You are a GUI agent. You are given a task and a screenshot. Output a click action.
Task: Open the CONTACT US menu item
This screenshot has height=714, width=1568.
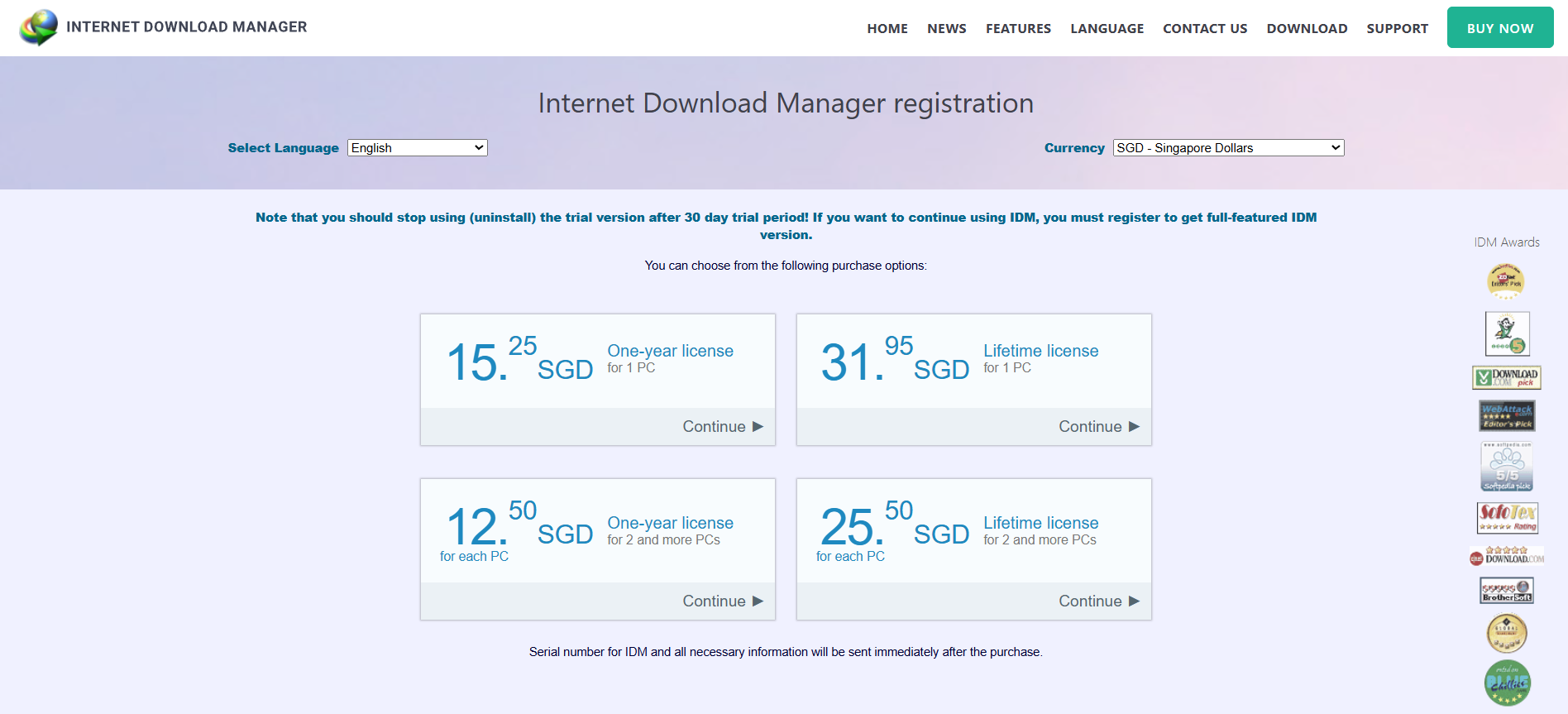pos(1205,28)
